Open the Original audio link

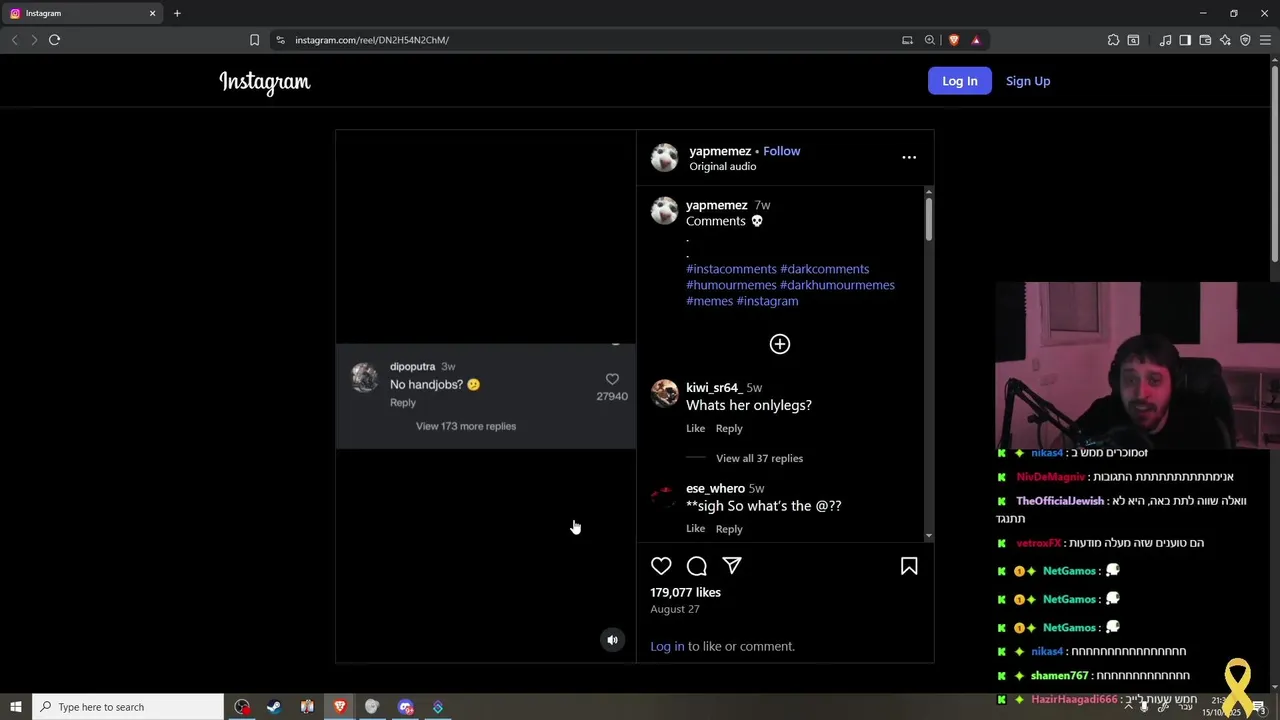click(723, 167)
